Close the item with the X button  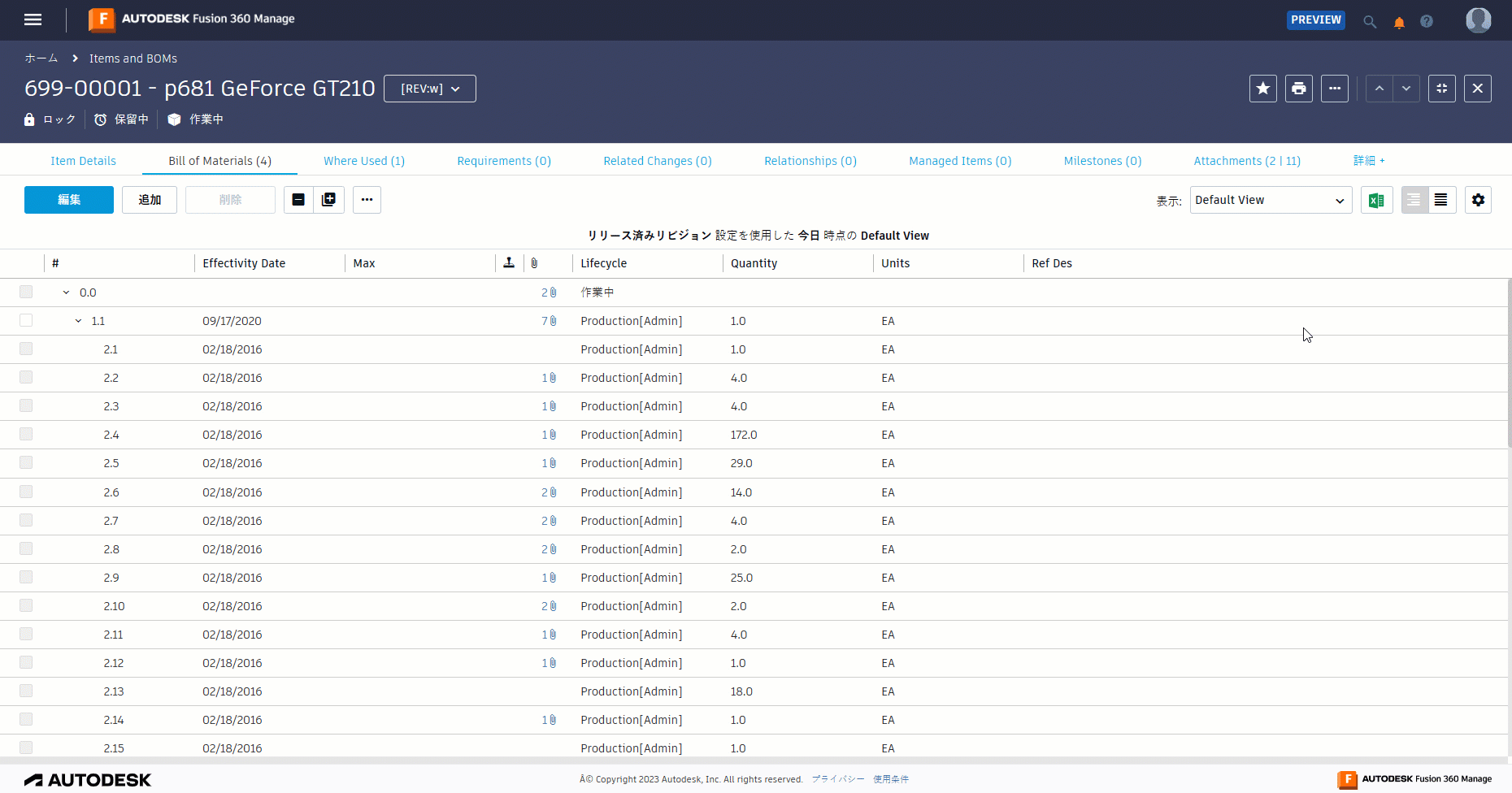tap(1478, 89)
